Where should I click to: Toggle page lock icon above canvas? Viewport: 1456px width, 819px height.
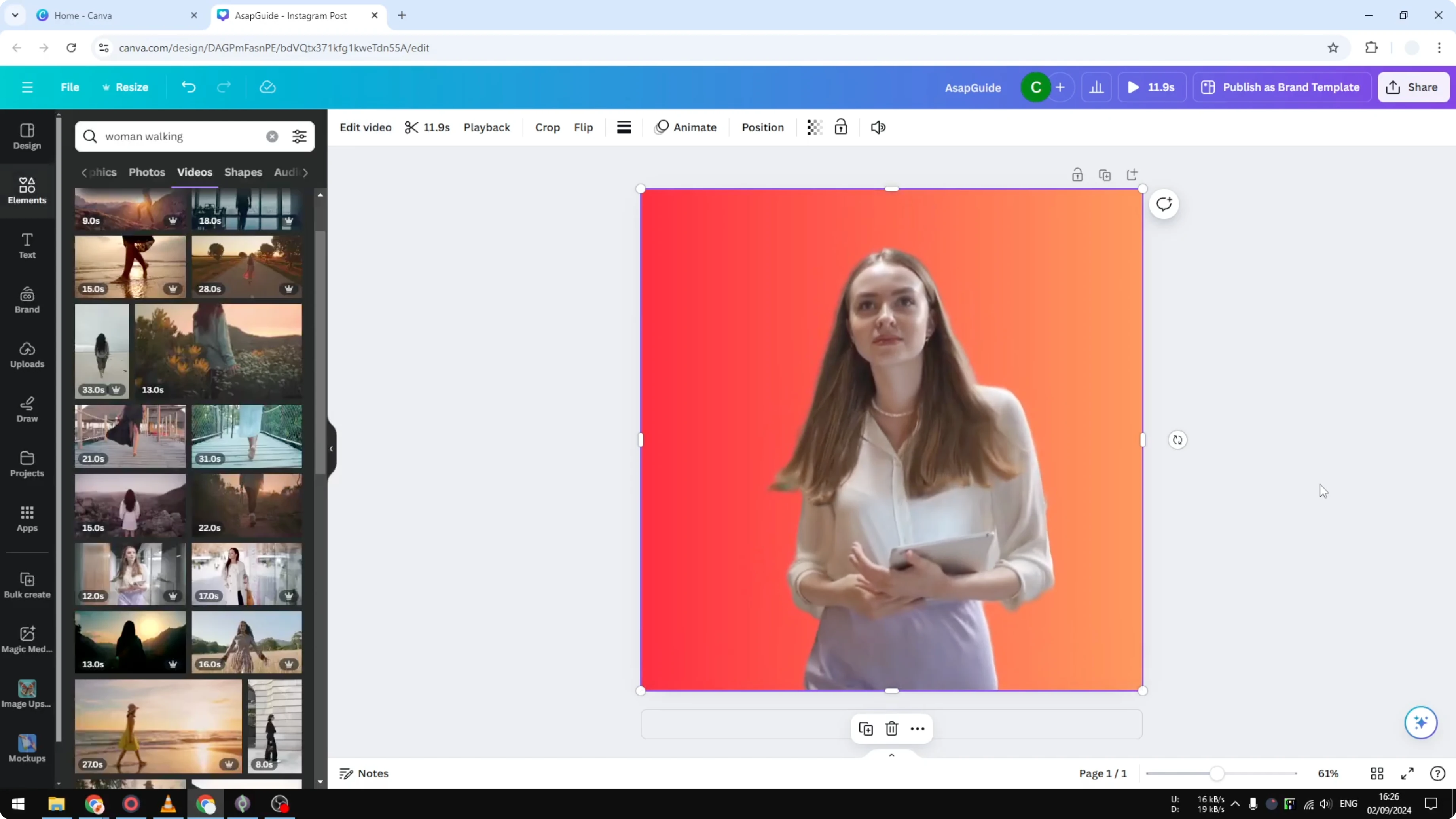click(1077, 174)
